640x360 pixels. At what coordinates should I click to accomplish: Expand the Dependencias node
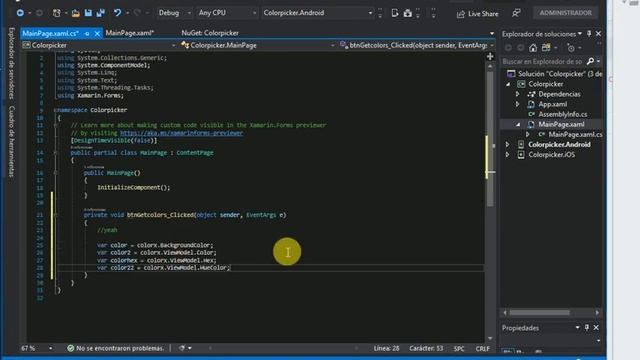518,94
